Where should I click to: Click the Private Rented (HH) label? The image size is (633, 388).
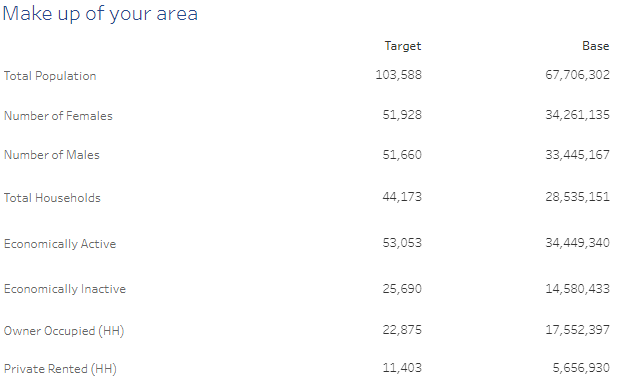(x=60, y=369)
